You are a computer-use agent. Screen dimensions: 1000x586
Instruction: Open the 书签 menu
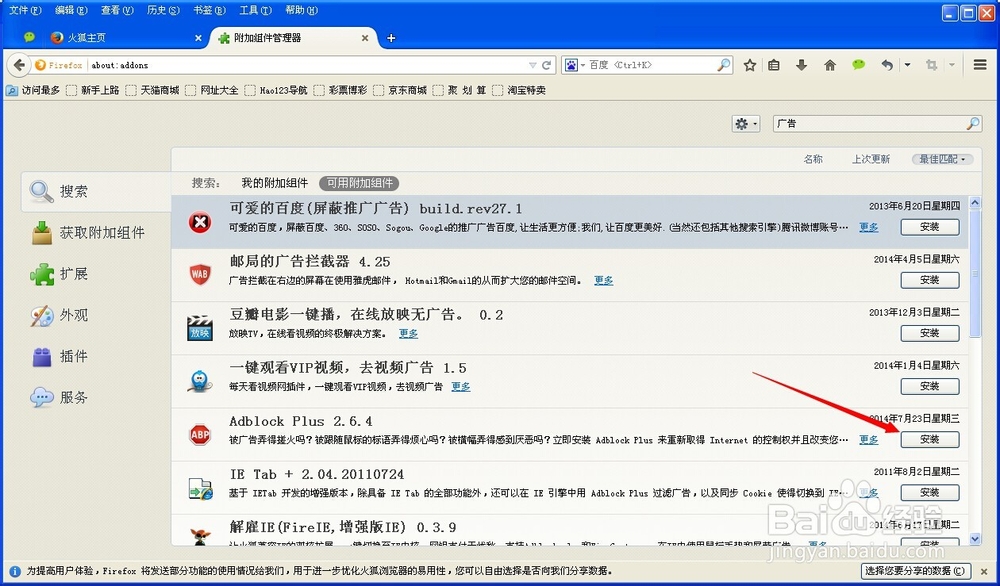tap(209, 10)
